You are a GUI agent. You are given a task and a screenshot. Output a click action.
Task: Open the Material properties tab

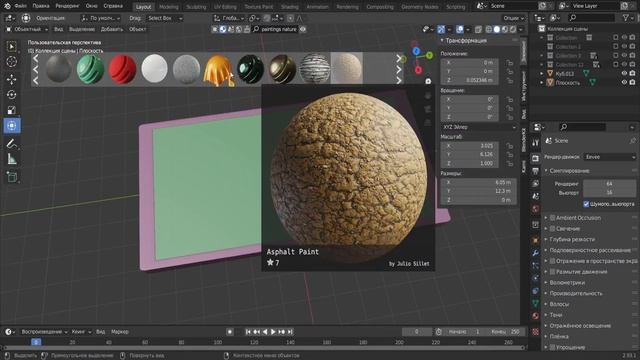[x=536, y=316]
